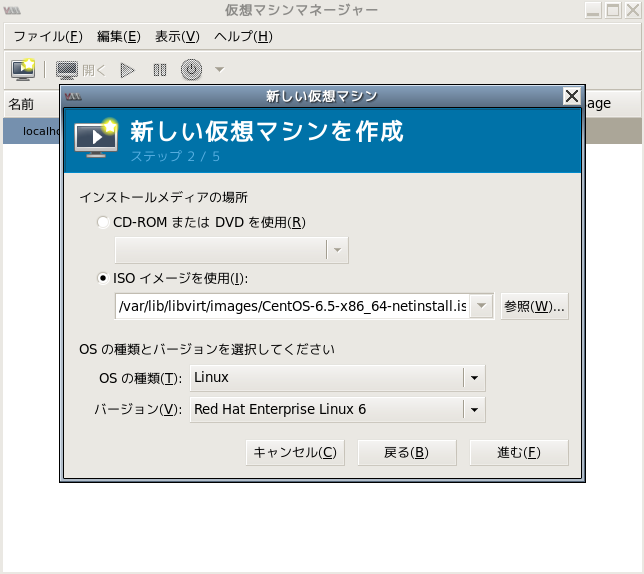The width and height of the screenshot is (644, 574).
Task: Close the 新しい仮想マシン dialog
Action: click(x=572, y=96)
